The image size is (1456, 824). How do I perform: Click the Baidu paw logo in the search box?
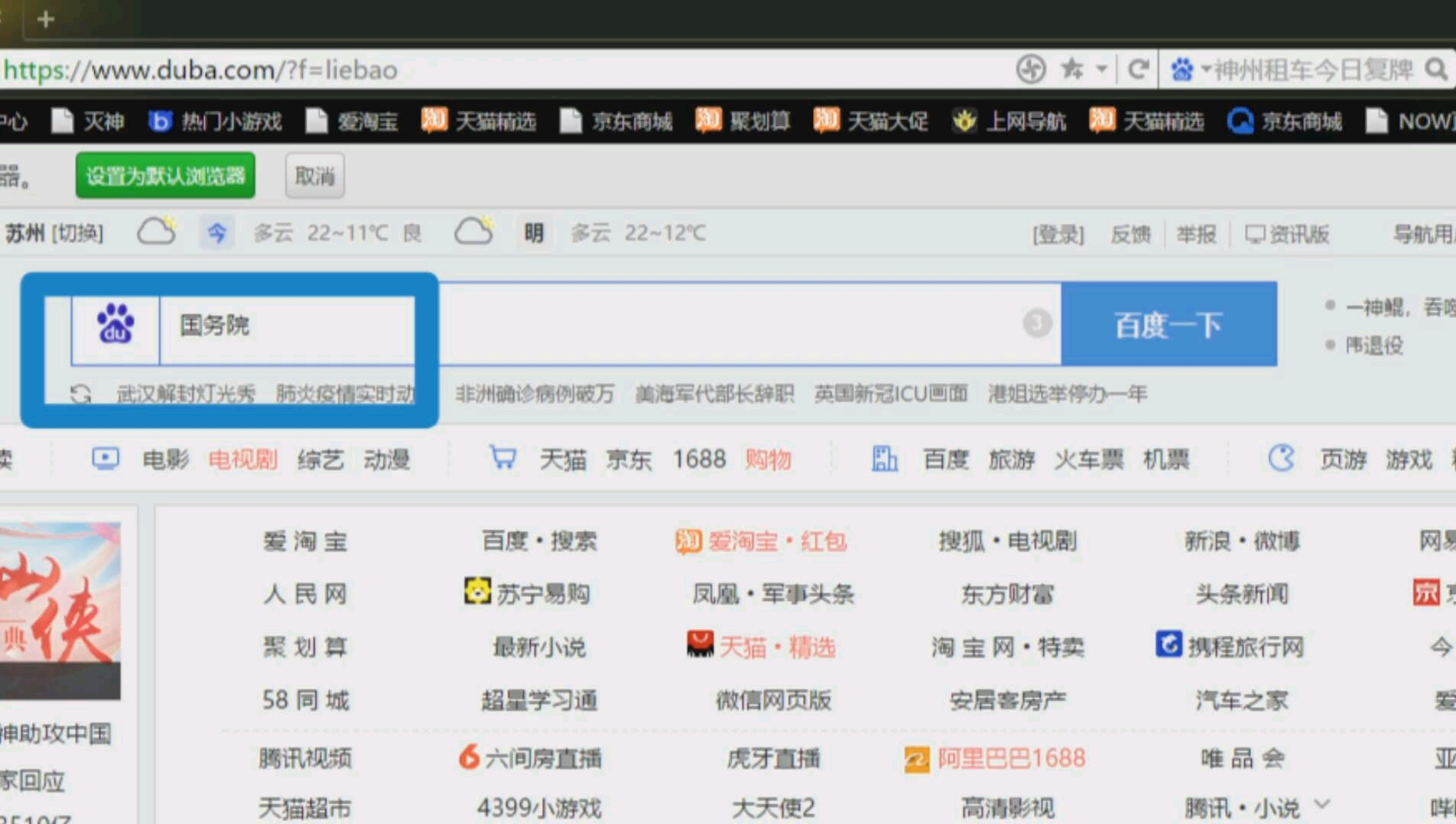pyautogui.click(x=115, y=324)
